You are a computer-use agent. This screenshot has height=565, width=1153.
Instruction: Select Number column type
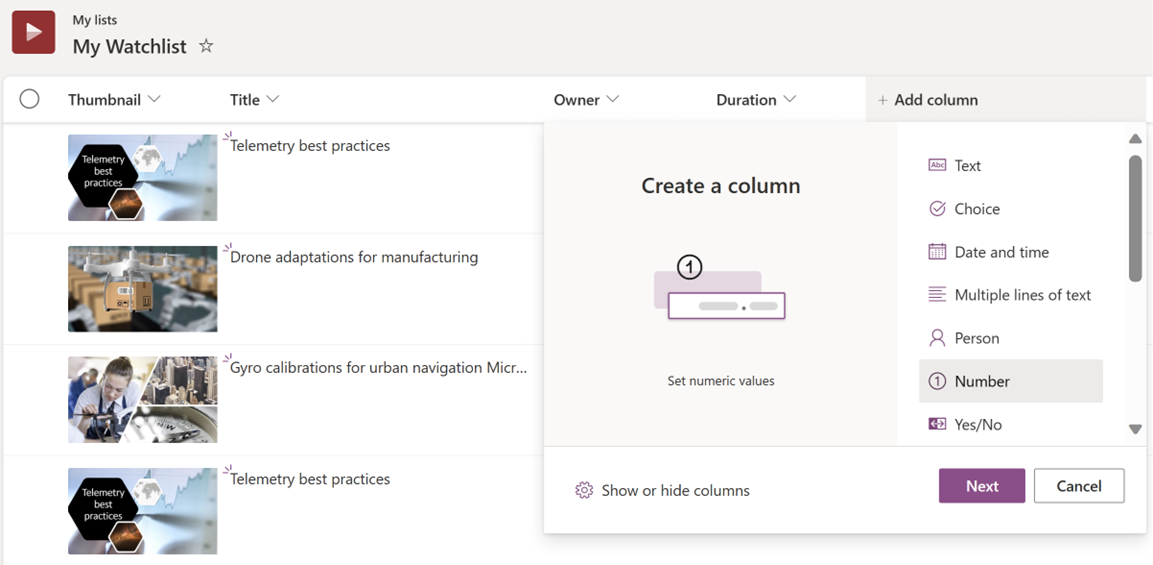1011,381
